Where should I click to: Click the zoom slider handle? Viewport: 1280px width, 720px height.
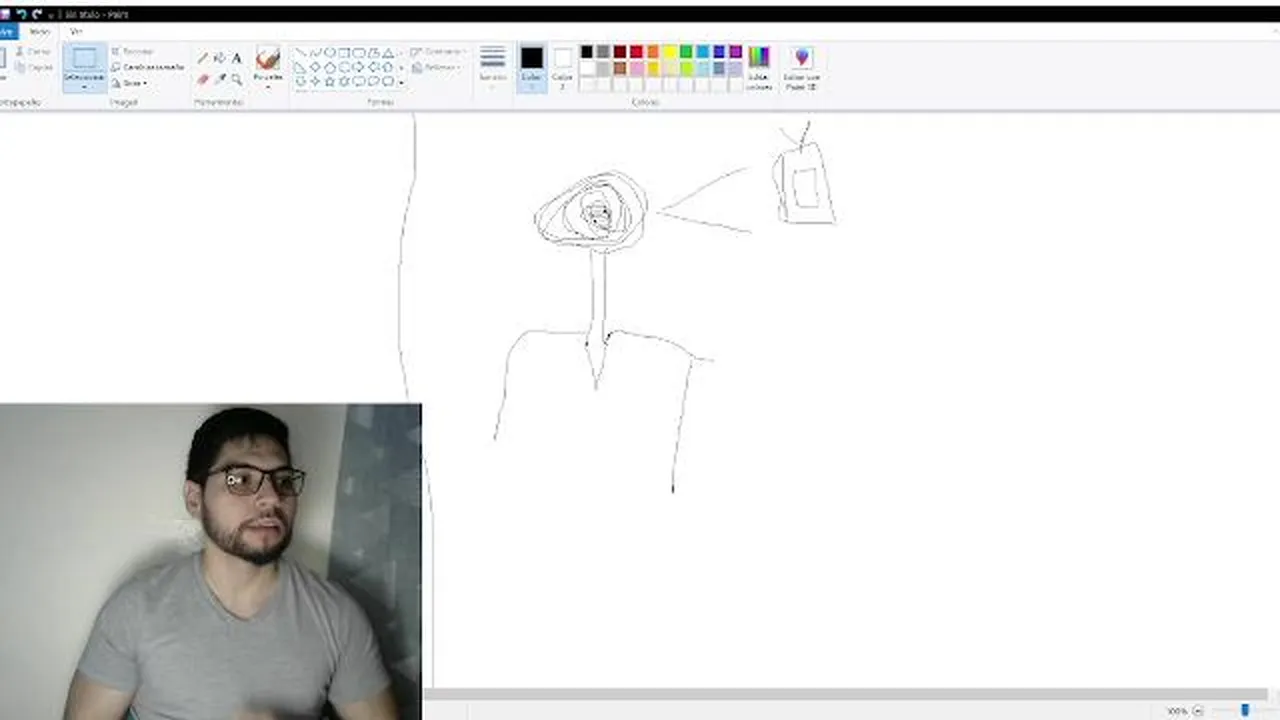coord(1245,710)
